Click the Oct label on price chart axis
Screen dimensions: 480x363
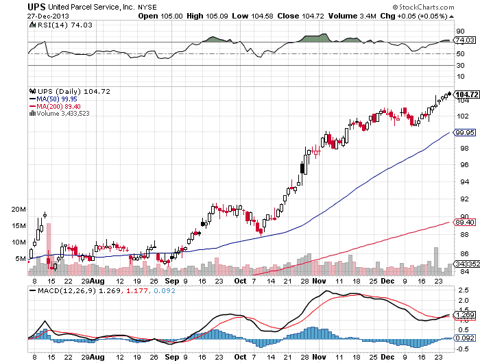tap(240, 281)
